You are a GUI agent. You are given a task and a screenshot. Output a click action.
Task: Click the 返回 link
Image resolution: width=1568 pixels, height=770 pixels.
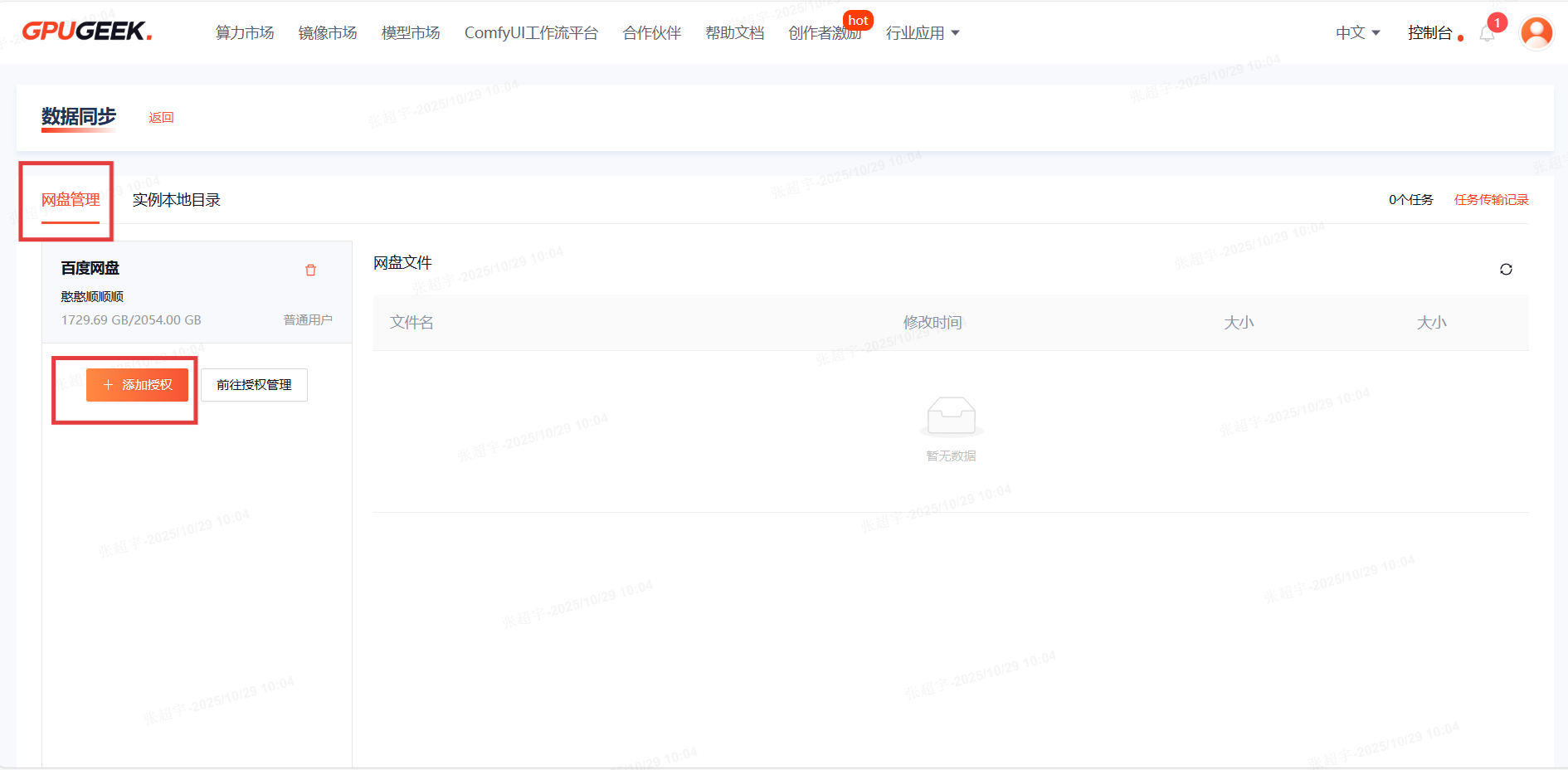coord(161,118)
